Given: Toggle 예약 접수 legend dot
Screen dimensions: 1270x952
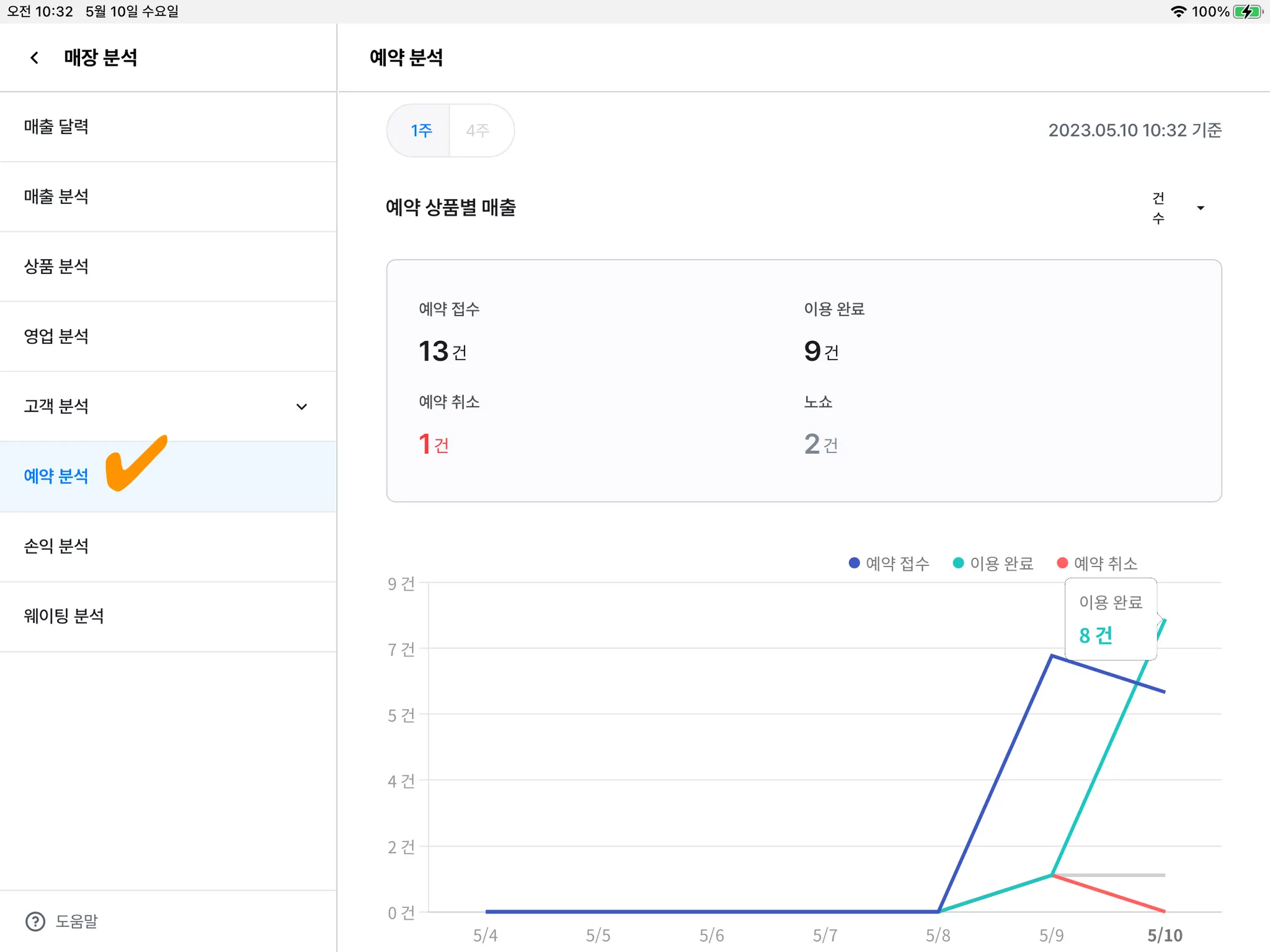Looking at the screenshot, I should [x=854, y=563].
